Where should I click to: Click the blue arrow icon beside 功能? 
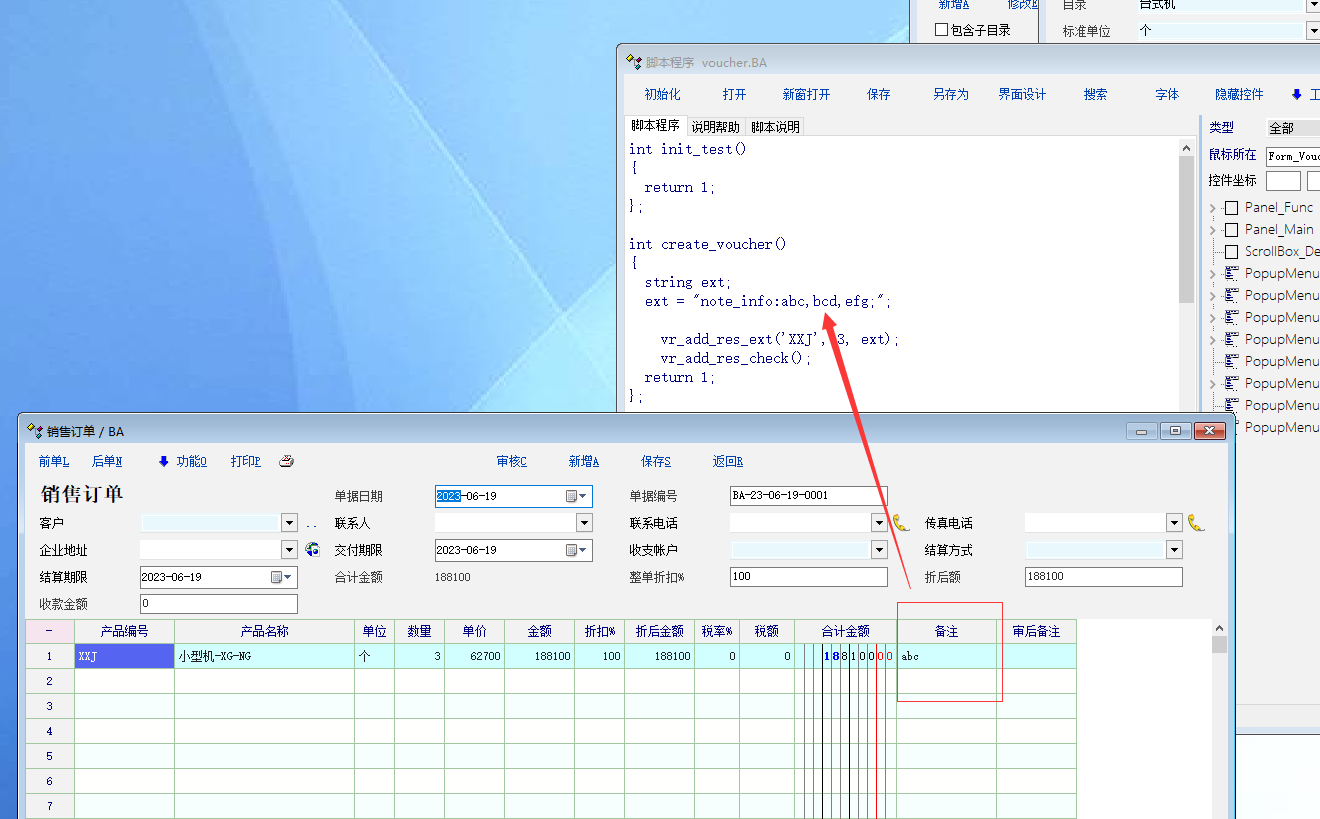click(164, 461)
